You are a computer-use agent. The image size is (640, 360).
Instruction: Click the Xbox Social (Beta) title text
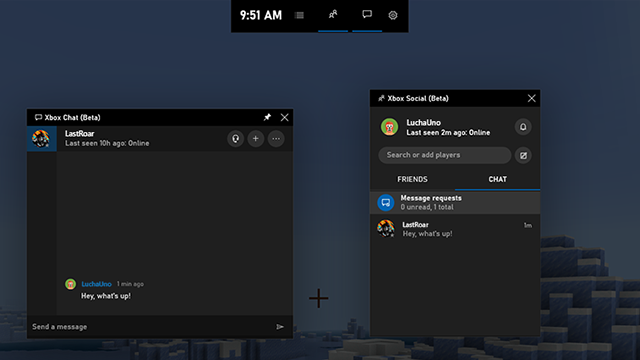point(418,98)
